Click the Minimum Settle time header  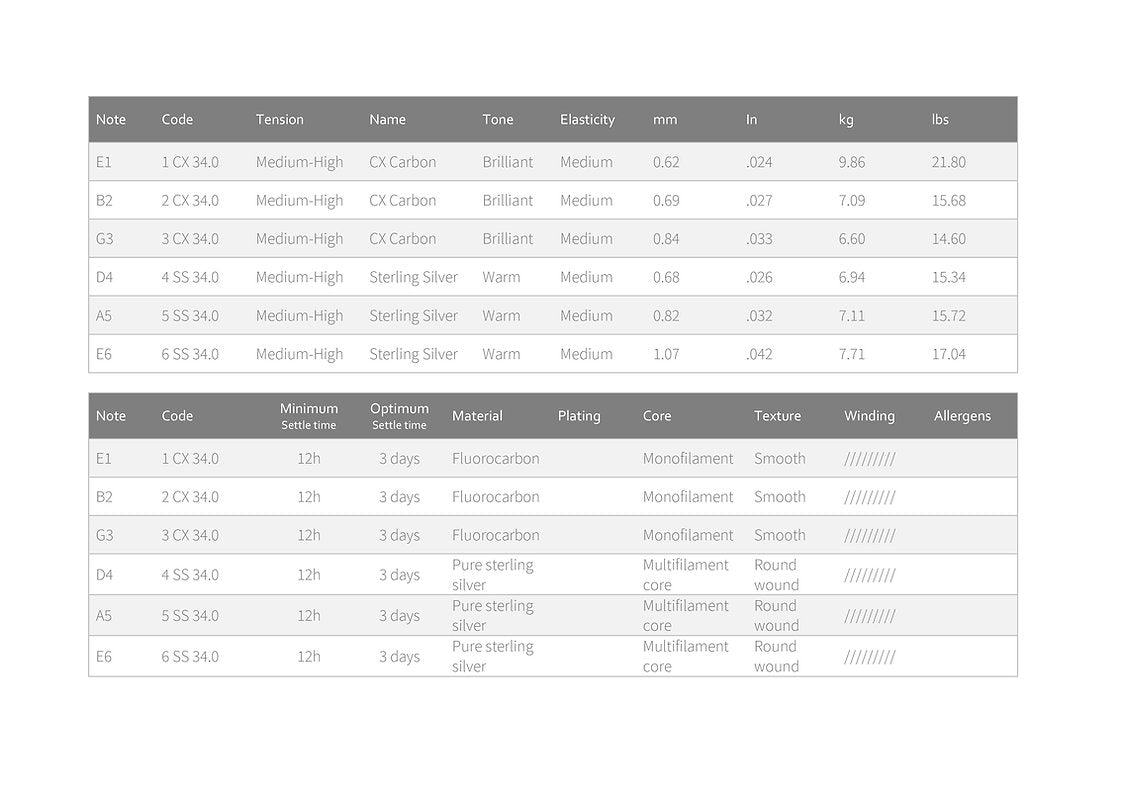click(308, 416)
